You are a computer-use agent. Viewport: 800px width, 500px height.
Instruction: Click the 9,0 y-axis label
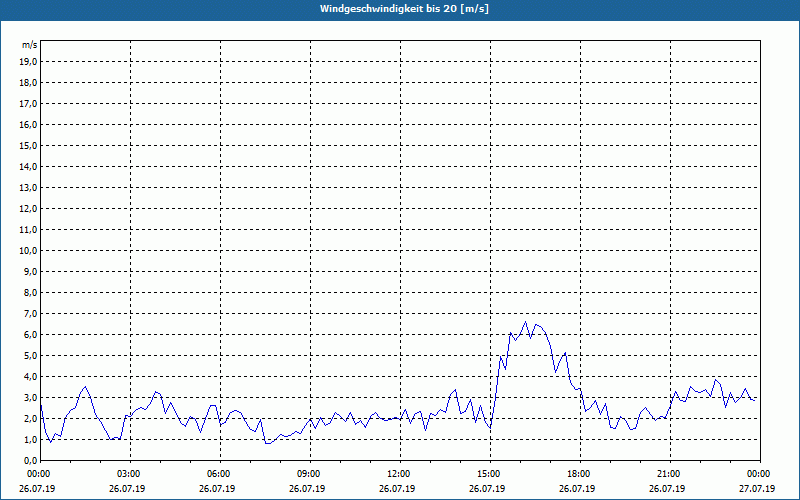[30, 271]
